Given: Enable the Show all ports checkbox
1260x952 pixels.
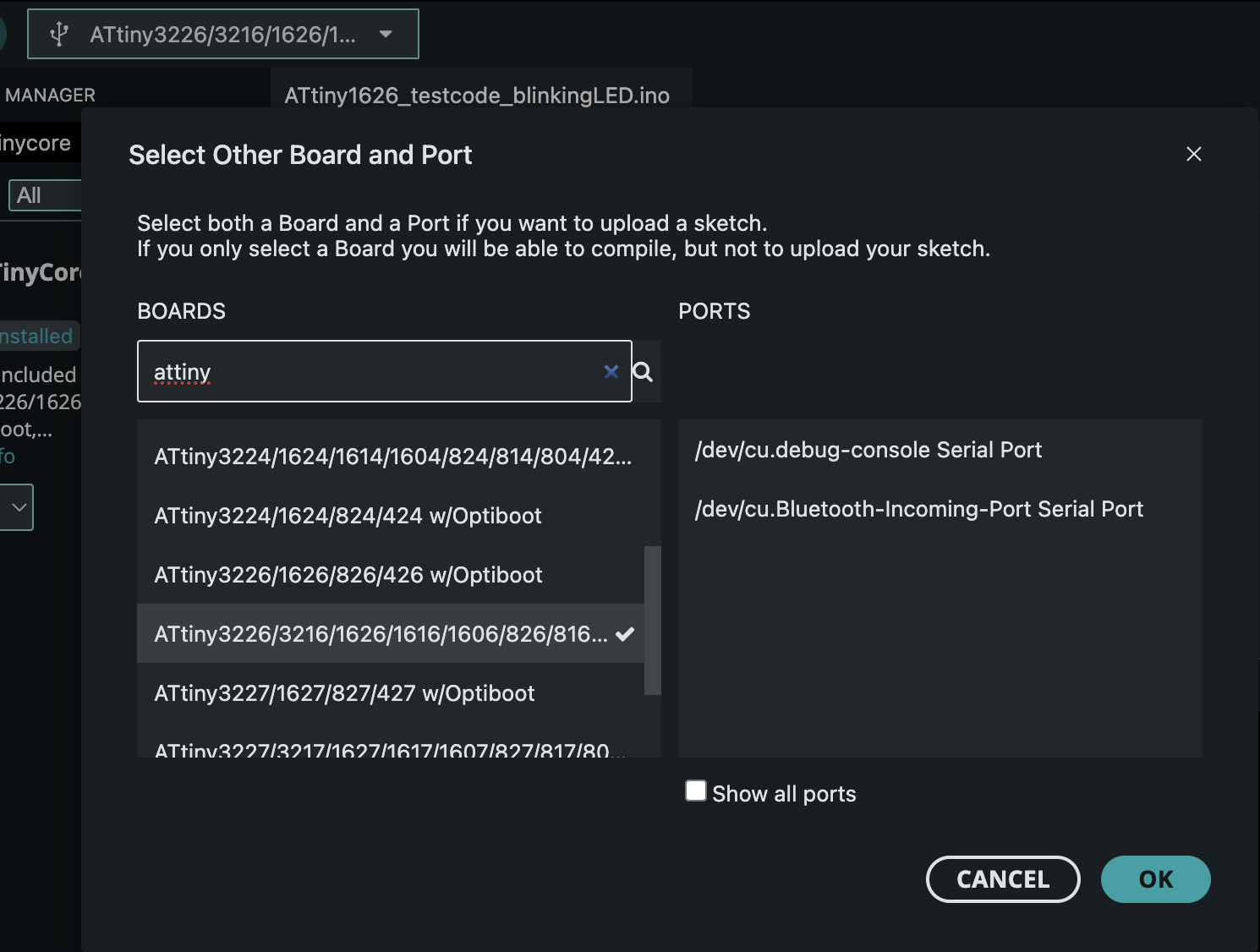Looking at the screenshot, I should tap(695, 790).
